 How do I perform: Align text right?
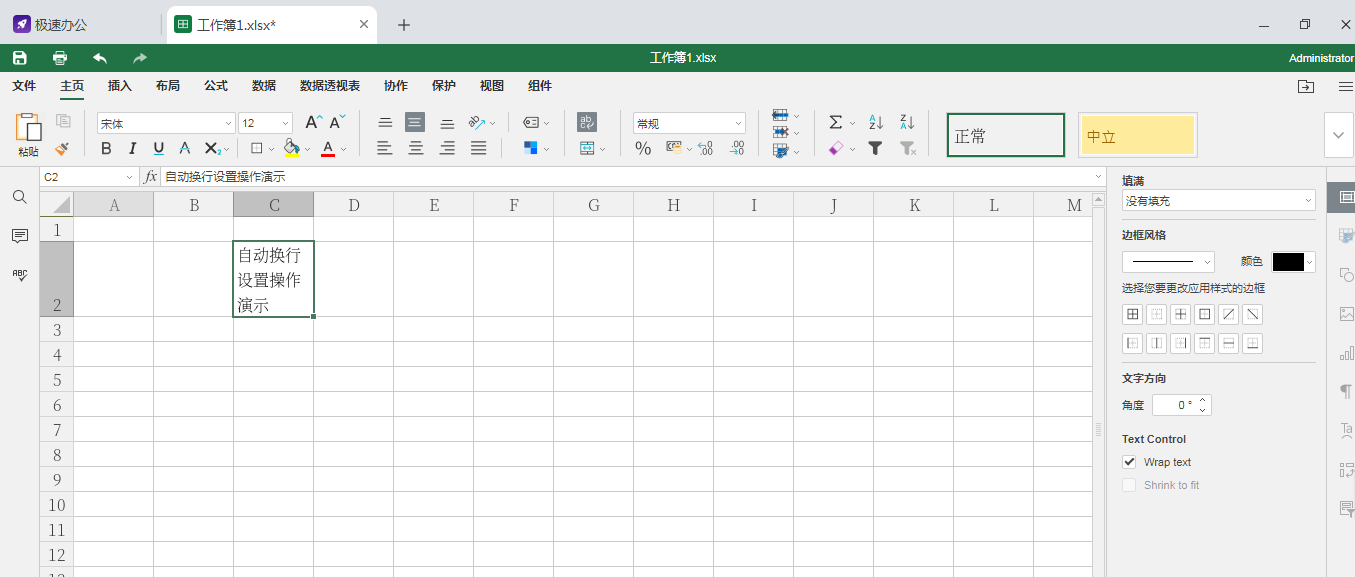[x=447, y=148]
